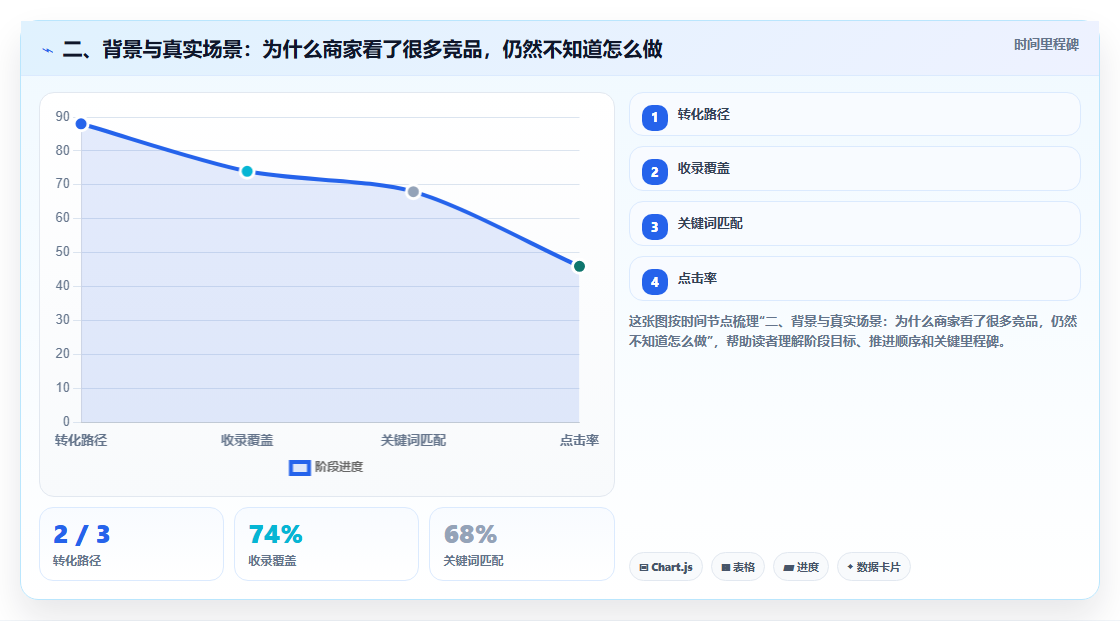Open the 点击率 list item
The image size is (1120, 621).
click(x=854, y=279)
